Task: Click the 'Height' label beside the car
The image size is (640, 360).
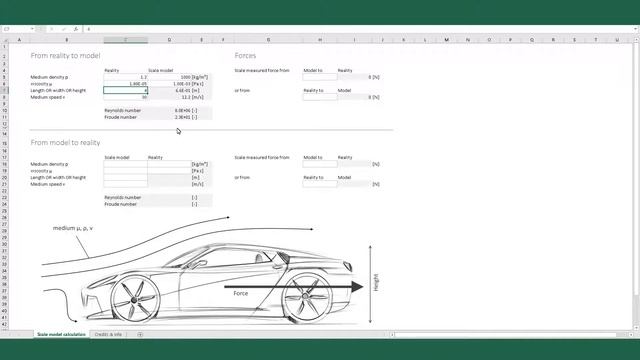Action: (x=376, y=282)
